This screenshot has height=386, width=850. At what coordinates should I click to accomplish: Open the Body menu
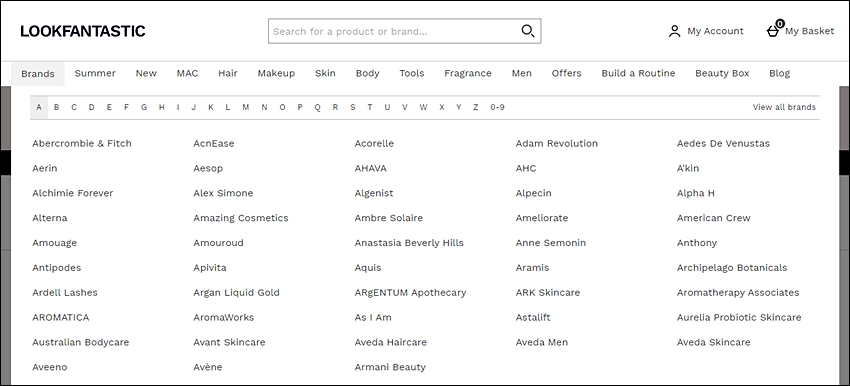pos(368,73)
